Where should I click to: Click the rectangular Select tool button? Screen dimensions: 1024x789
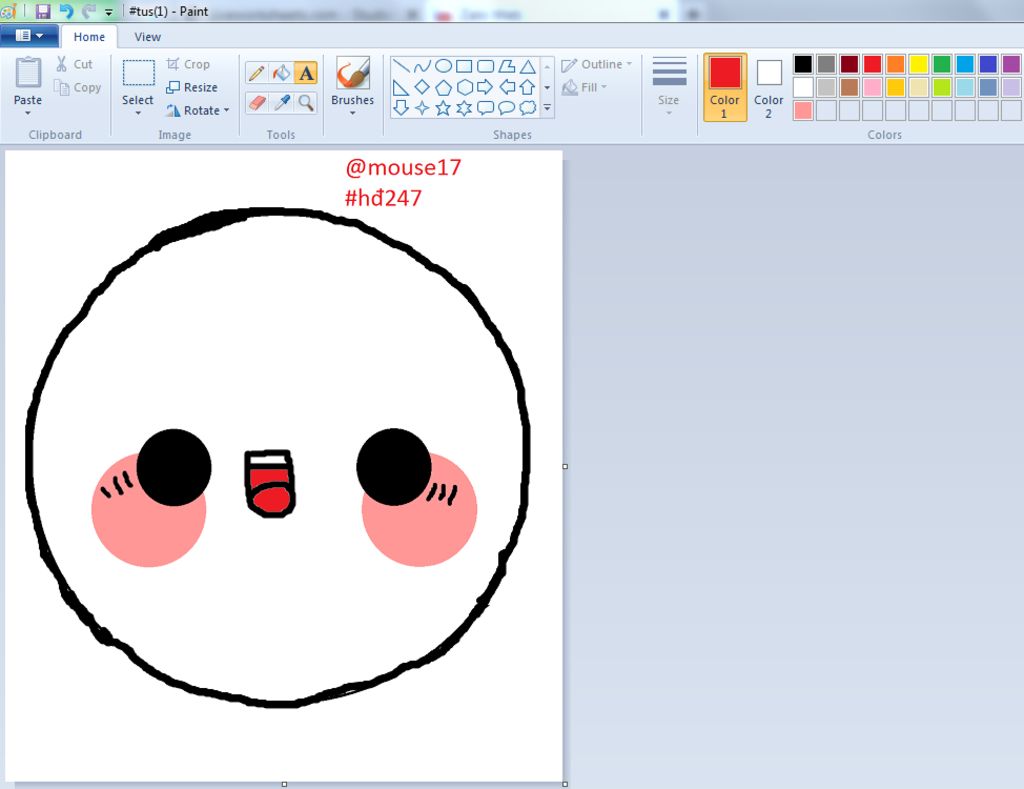pos(138,80)
